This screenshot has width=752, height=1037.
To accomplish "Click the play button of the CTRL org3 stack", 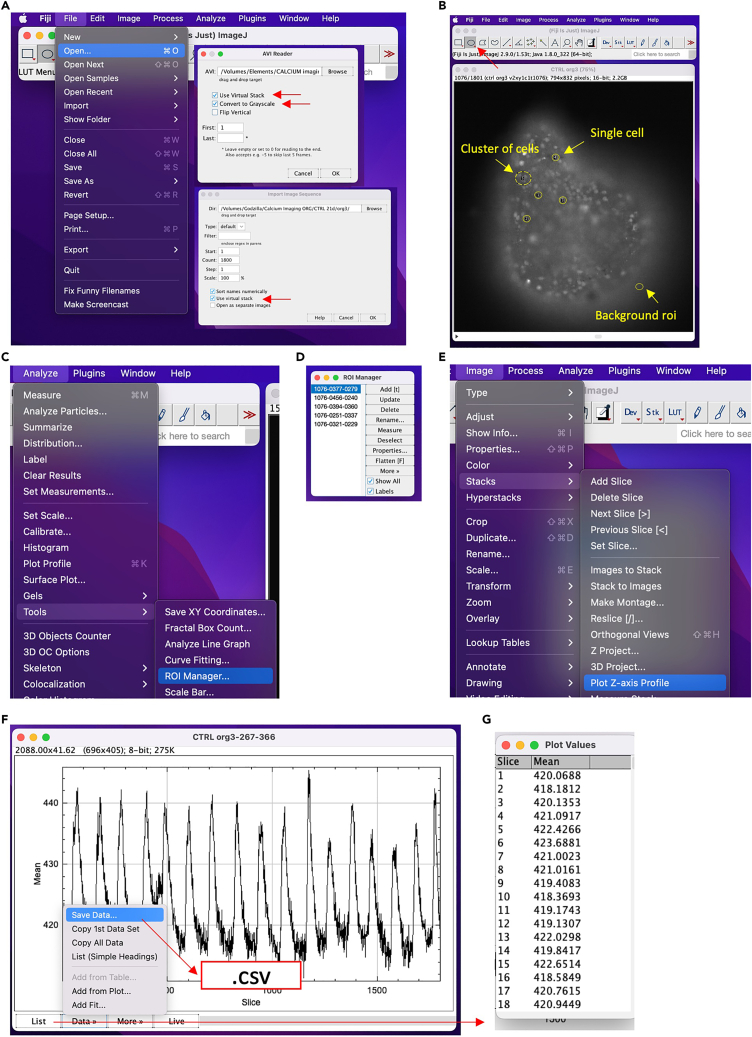I will click(x=456, y=337).
